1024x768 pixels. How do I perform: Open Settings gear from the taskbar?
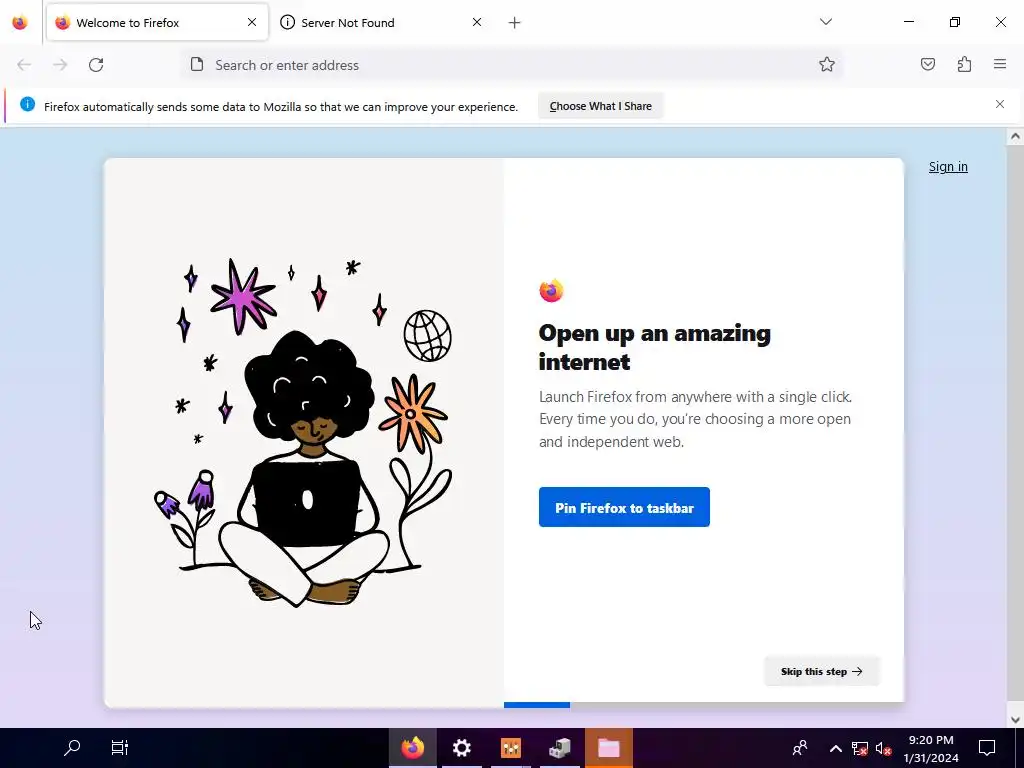click(462, 747)
